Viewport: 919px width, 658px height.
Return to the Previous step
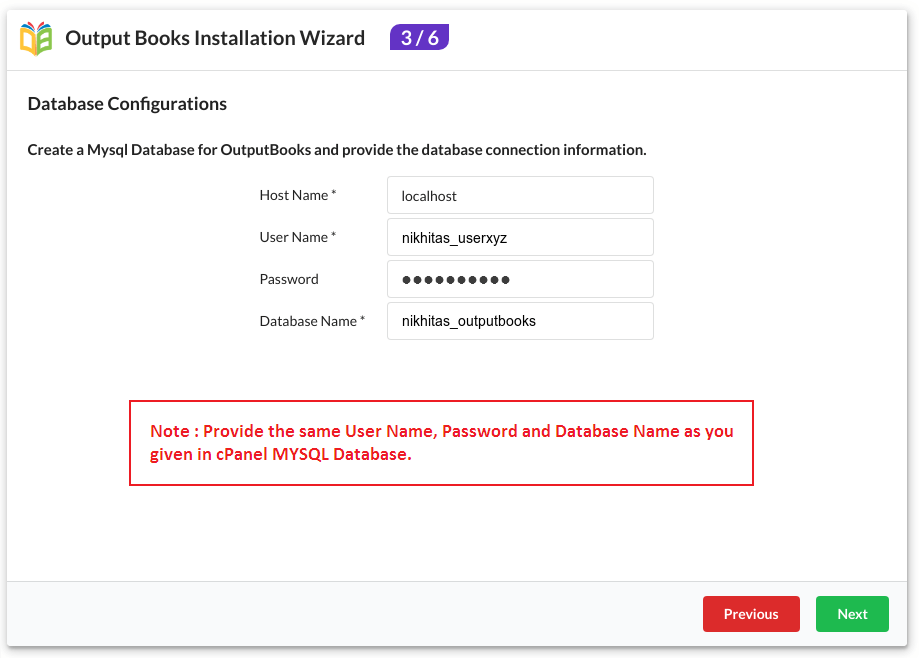pos(751,614)
